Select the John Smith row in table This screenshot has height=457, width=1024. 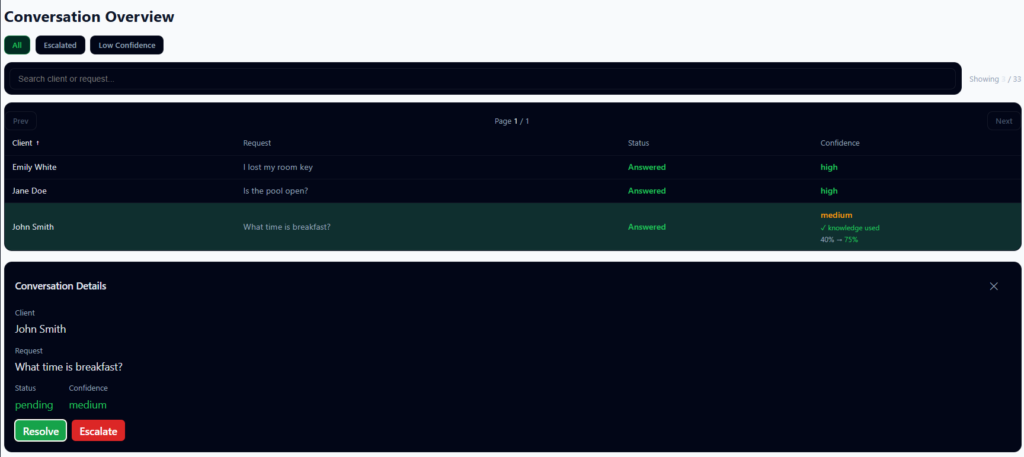[31, 227]
